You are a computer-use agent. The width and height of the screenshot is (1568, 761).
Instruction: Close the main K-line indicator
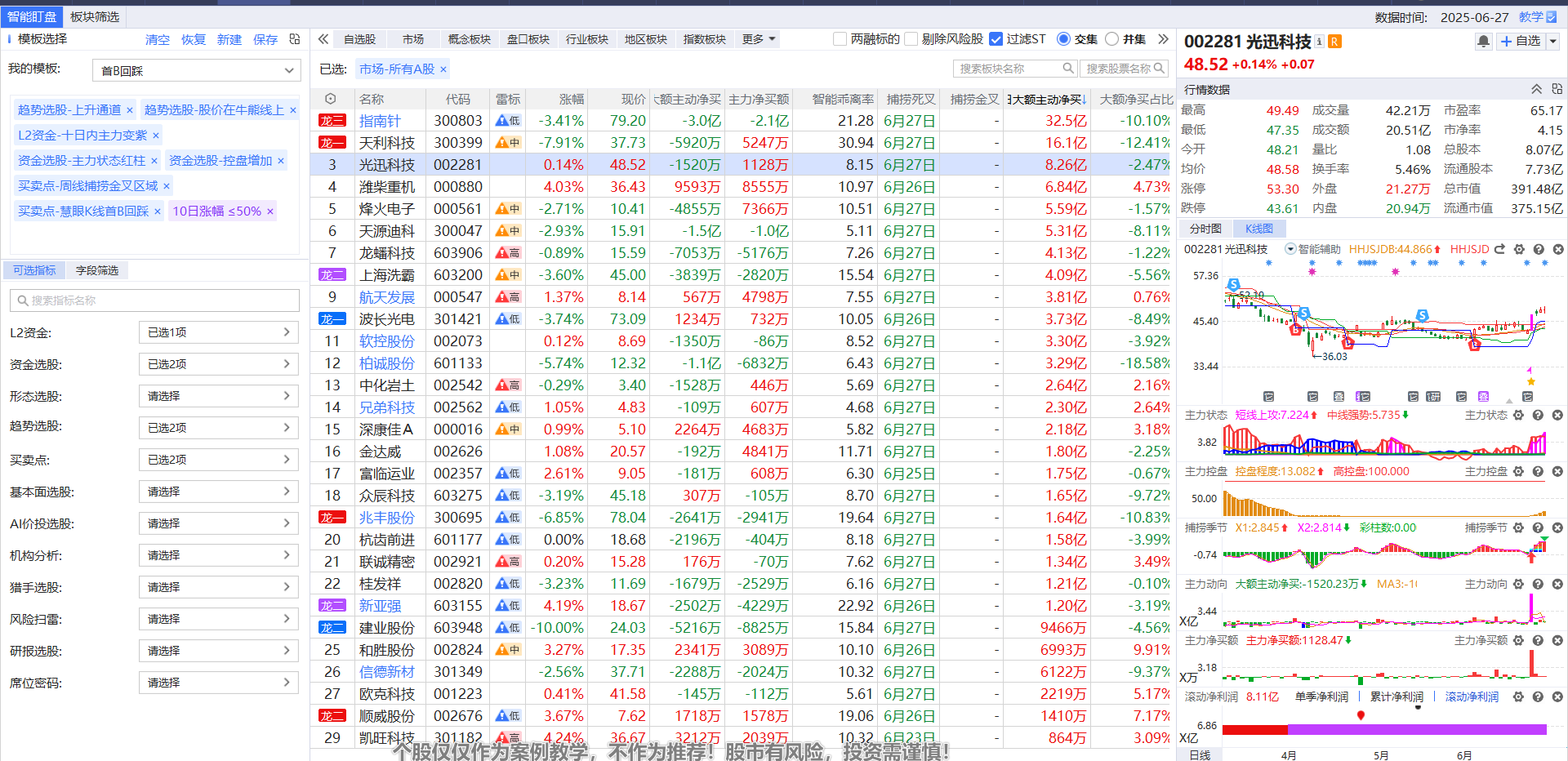point(1557,249)
